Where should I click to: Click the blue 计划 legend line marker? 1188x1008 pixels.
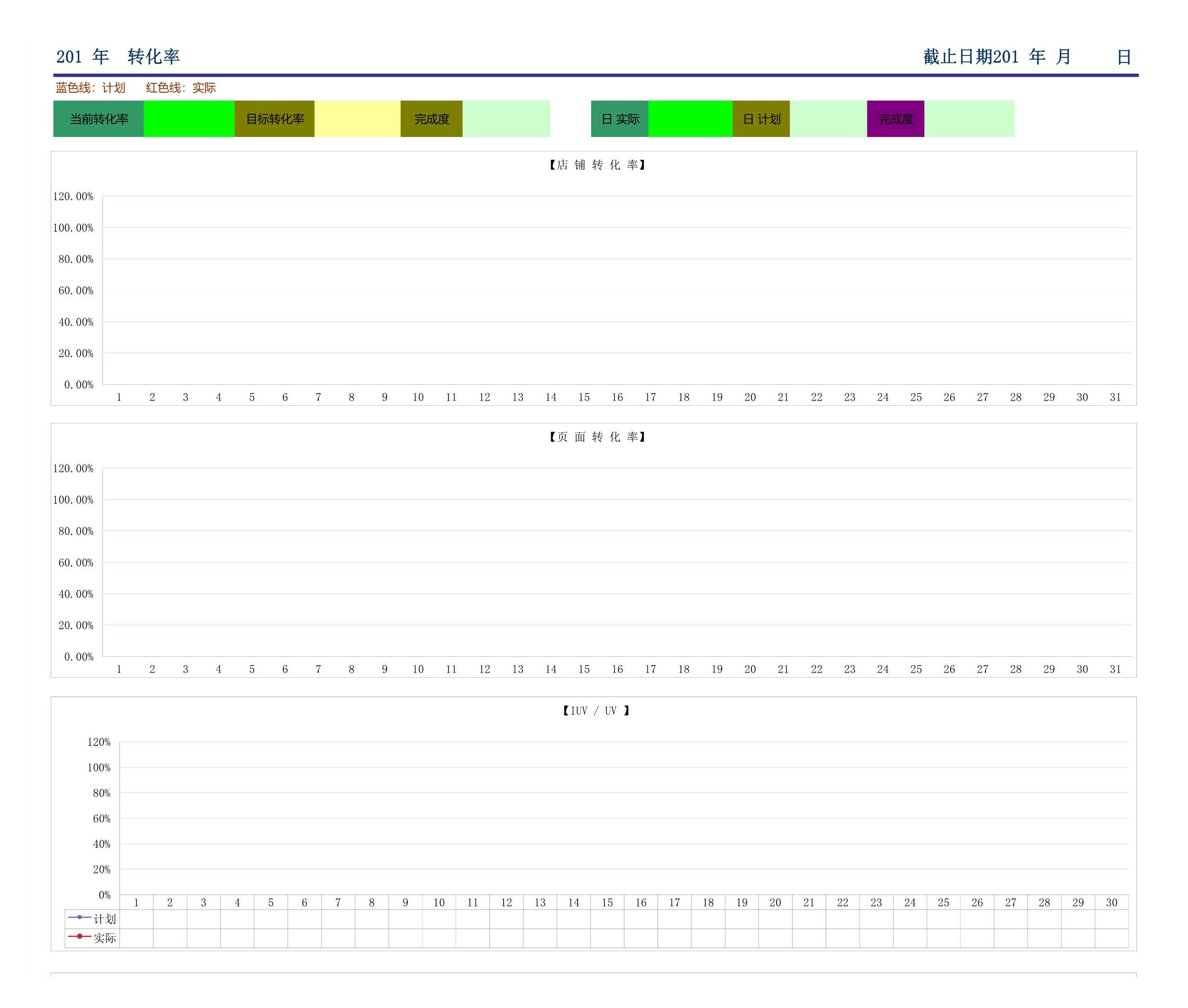click(x=79, y=917)
